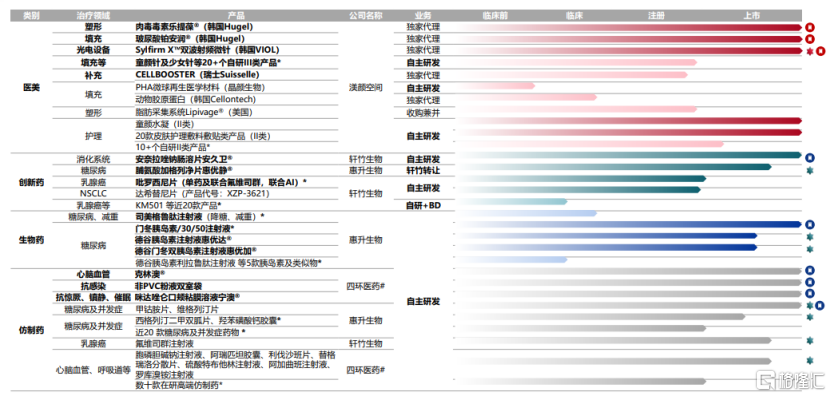Select the 临床前 stage column header

(495, 16)
